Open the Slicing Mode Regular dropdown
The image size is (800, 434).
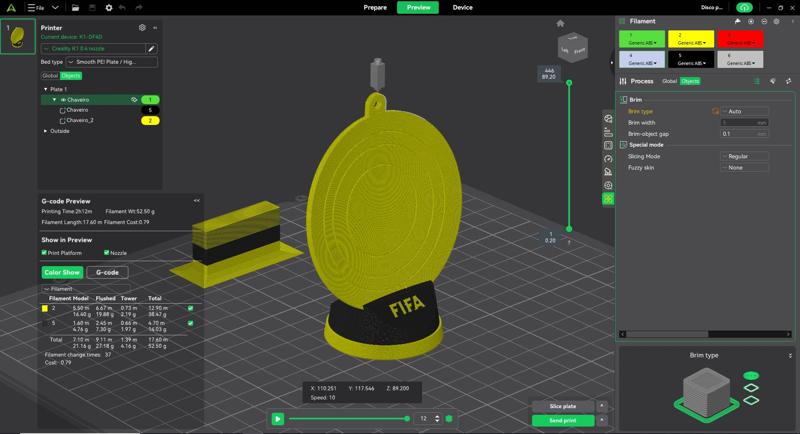(x=744, y=156)
